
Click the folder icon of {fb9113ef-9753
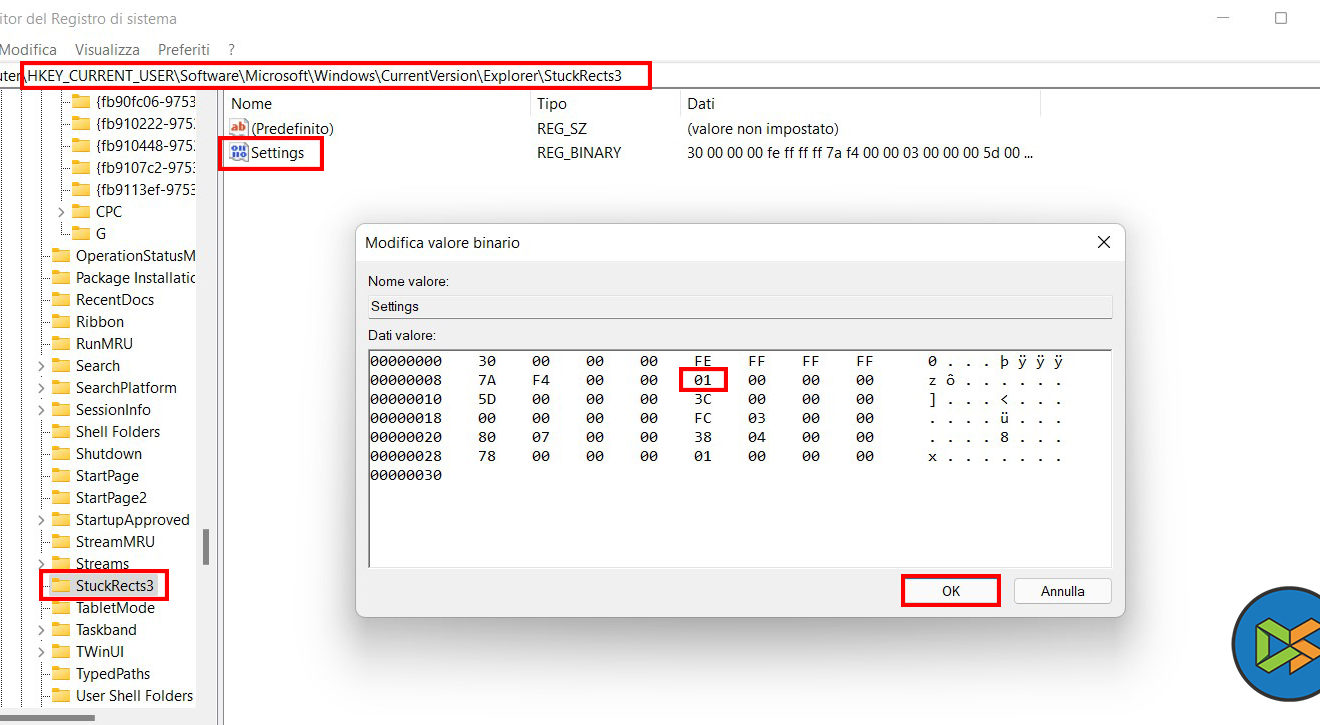[81, 190]
